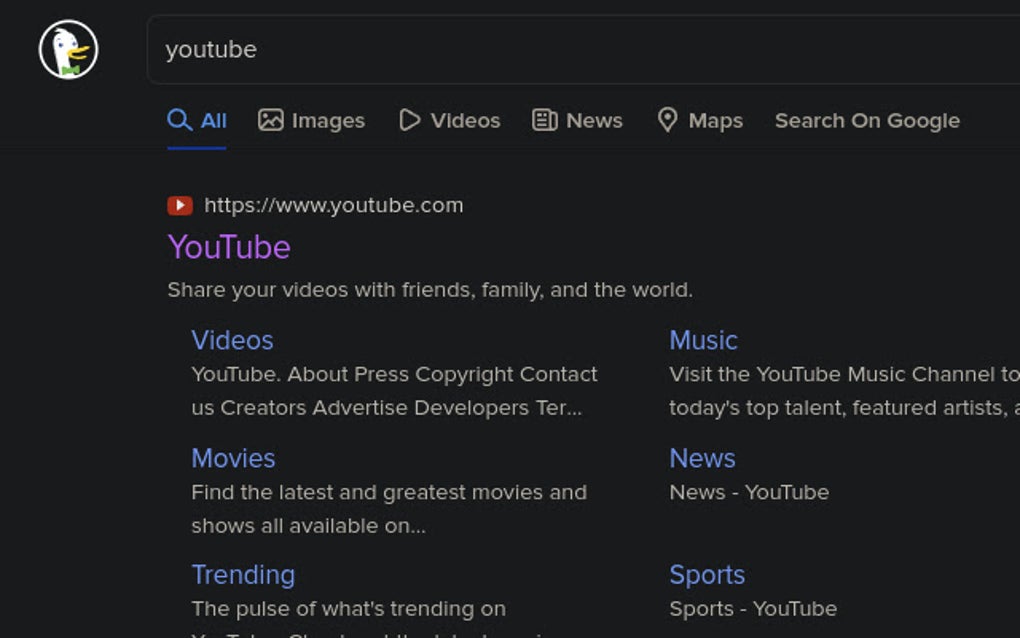The width and height of the screenshot is (1020, 638).
Task: Click the location pin icon on the Maps tab
Action: tap(667, 119)
